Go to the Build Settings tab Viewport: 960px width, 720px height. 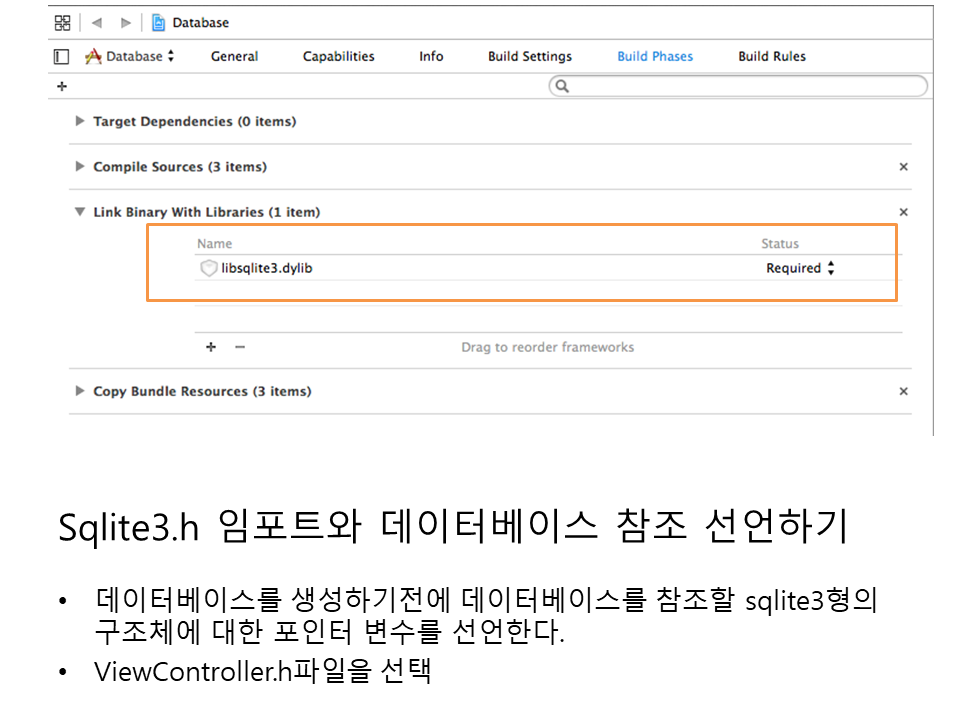coord(530,57)
